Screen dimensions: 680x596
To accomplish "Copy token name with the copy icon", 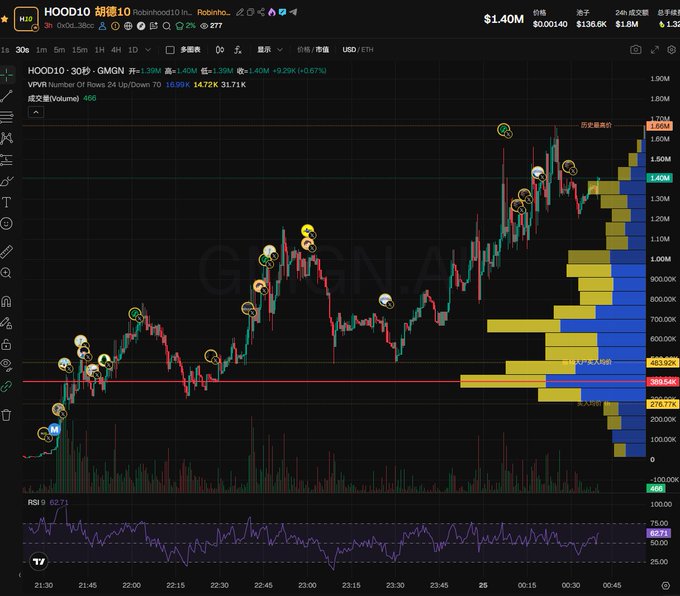I will click(250, 12).
